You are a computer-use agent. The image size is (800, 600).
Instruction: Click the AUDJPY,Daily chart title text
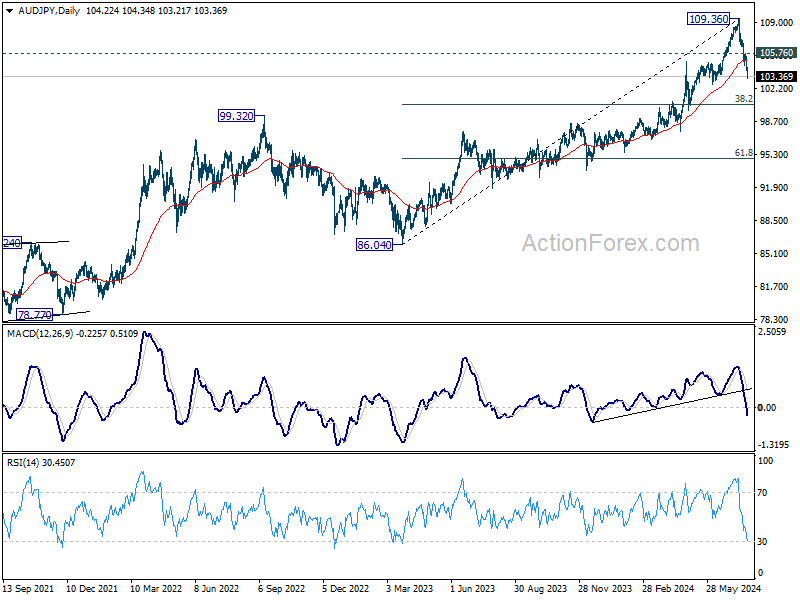[x=49, y=11]
